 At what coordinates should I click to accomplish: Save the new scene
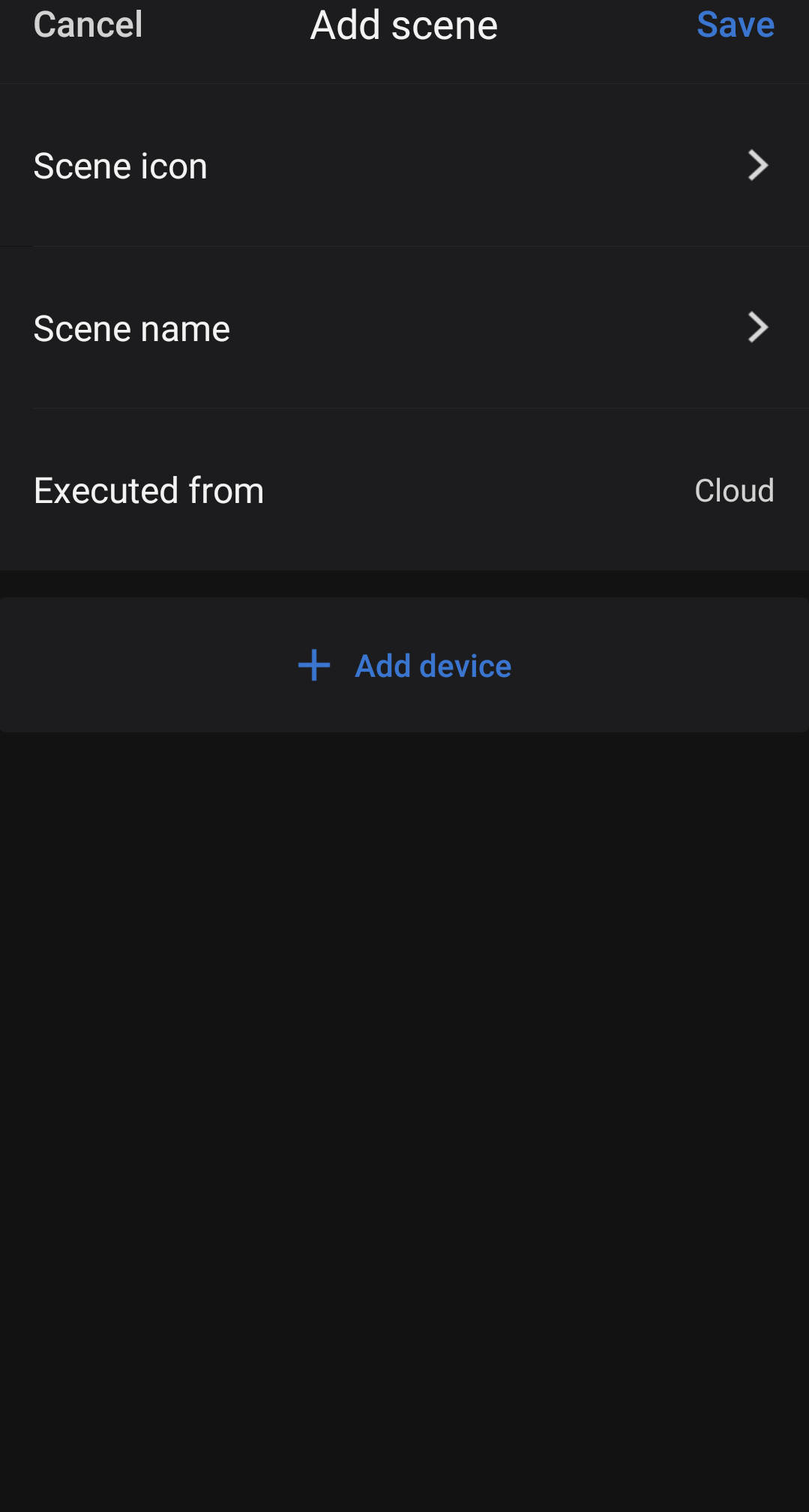click(735, 25)
